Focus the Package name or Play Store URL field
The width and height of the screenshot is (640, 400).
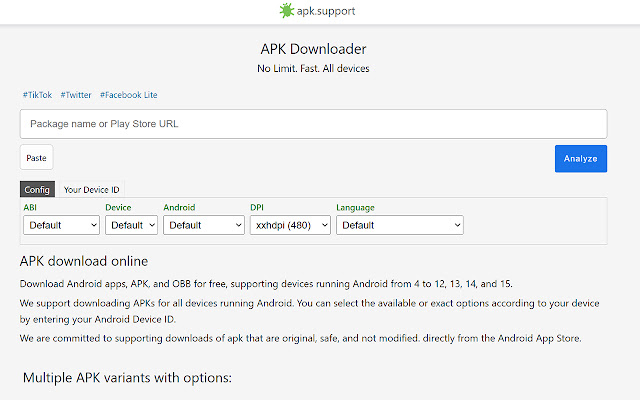[313, 124]
